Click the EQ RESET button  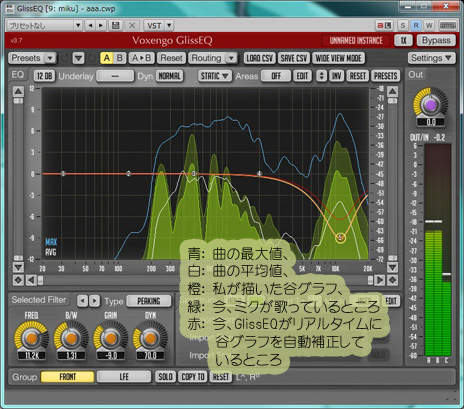(x=358, y=76)
